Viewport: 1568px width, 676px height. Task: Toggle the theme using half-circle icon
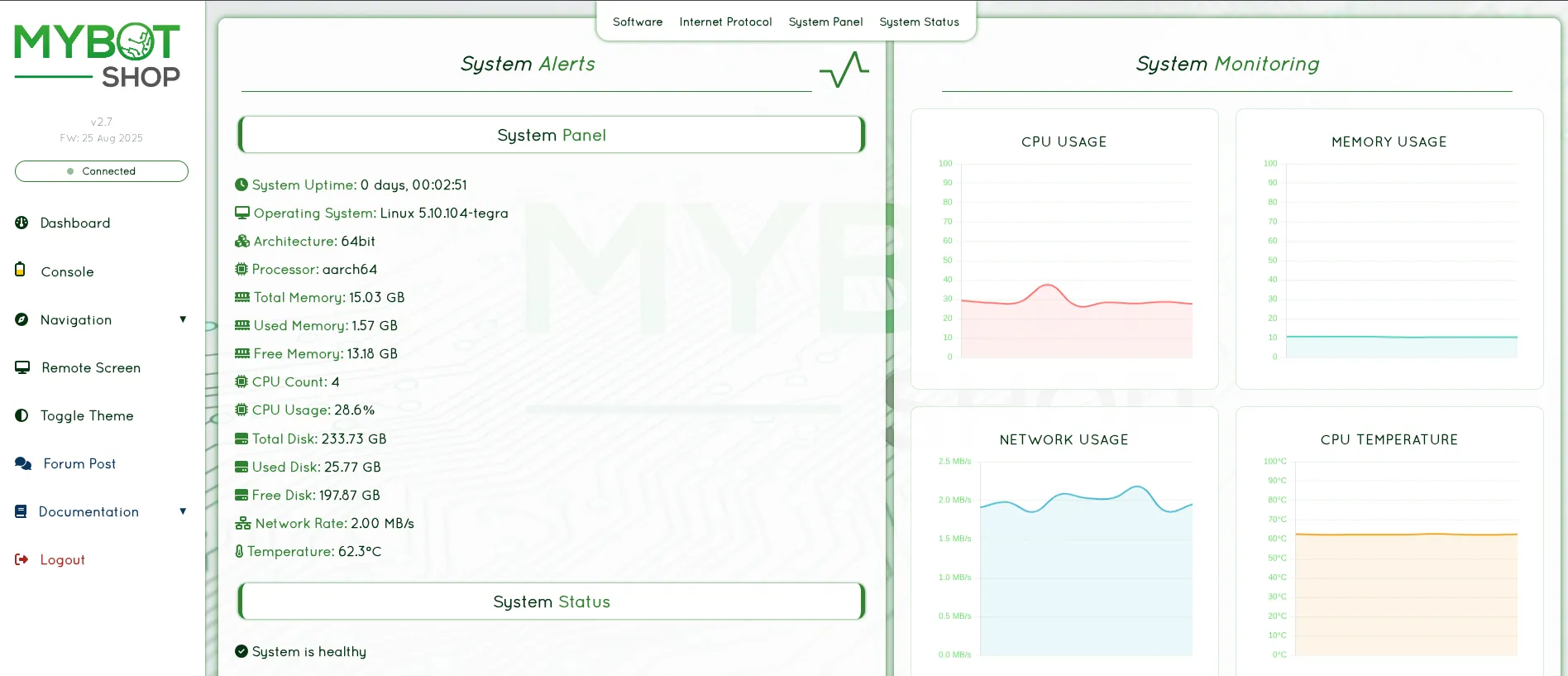coord(22,415)
